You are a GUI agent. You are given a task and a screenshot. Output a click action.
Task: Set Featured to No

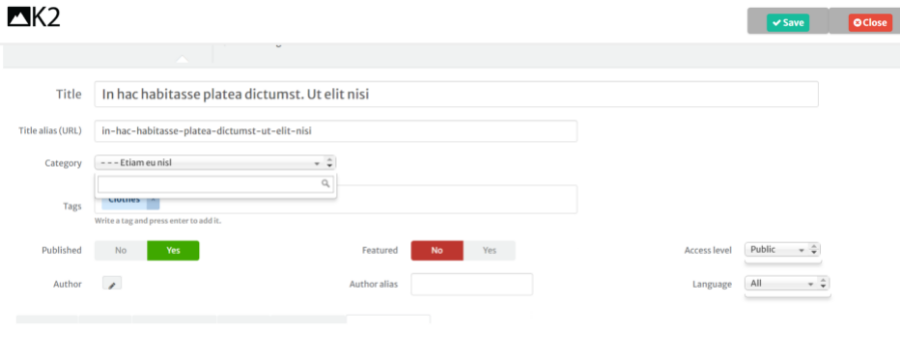437,250
